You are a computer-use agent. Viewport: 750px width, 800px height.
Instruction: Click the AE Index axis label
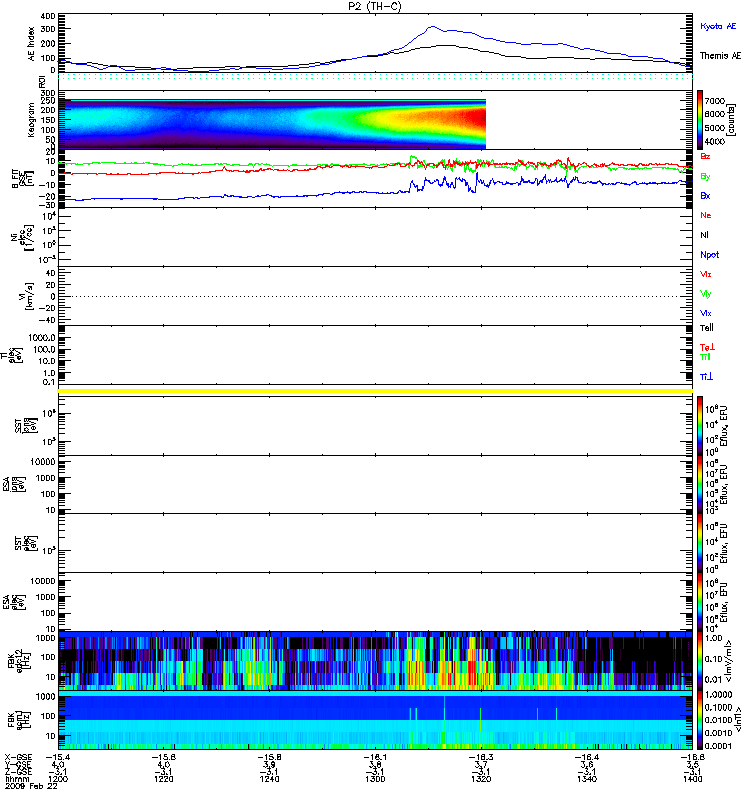[x=32, y=44]
